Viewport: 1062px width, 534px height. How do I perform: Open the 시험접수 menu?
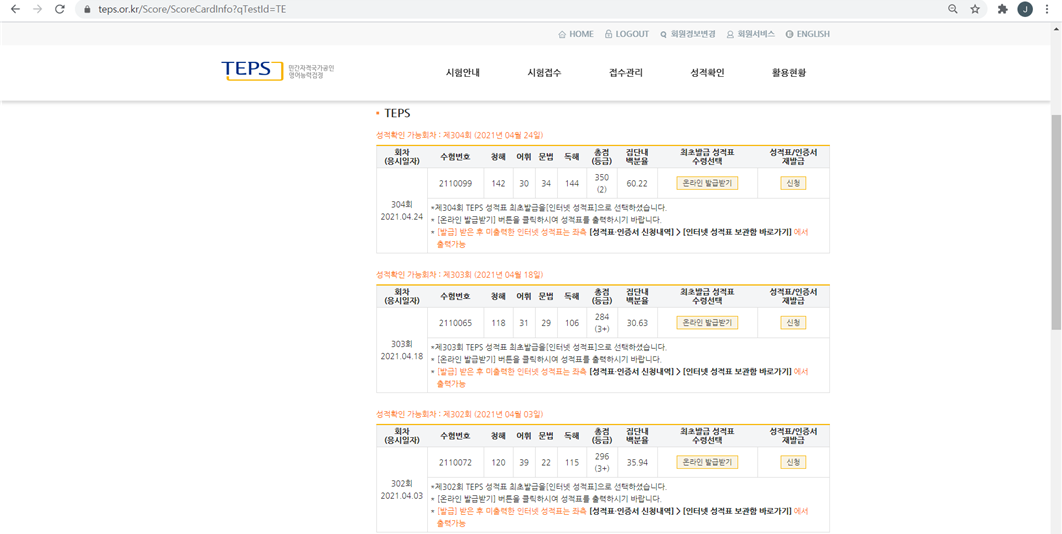[544, 73]
